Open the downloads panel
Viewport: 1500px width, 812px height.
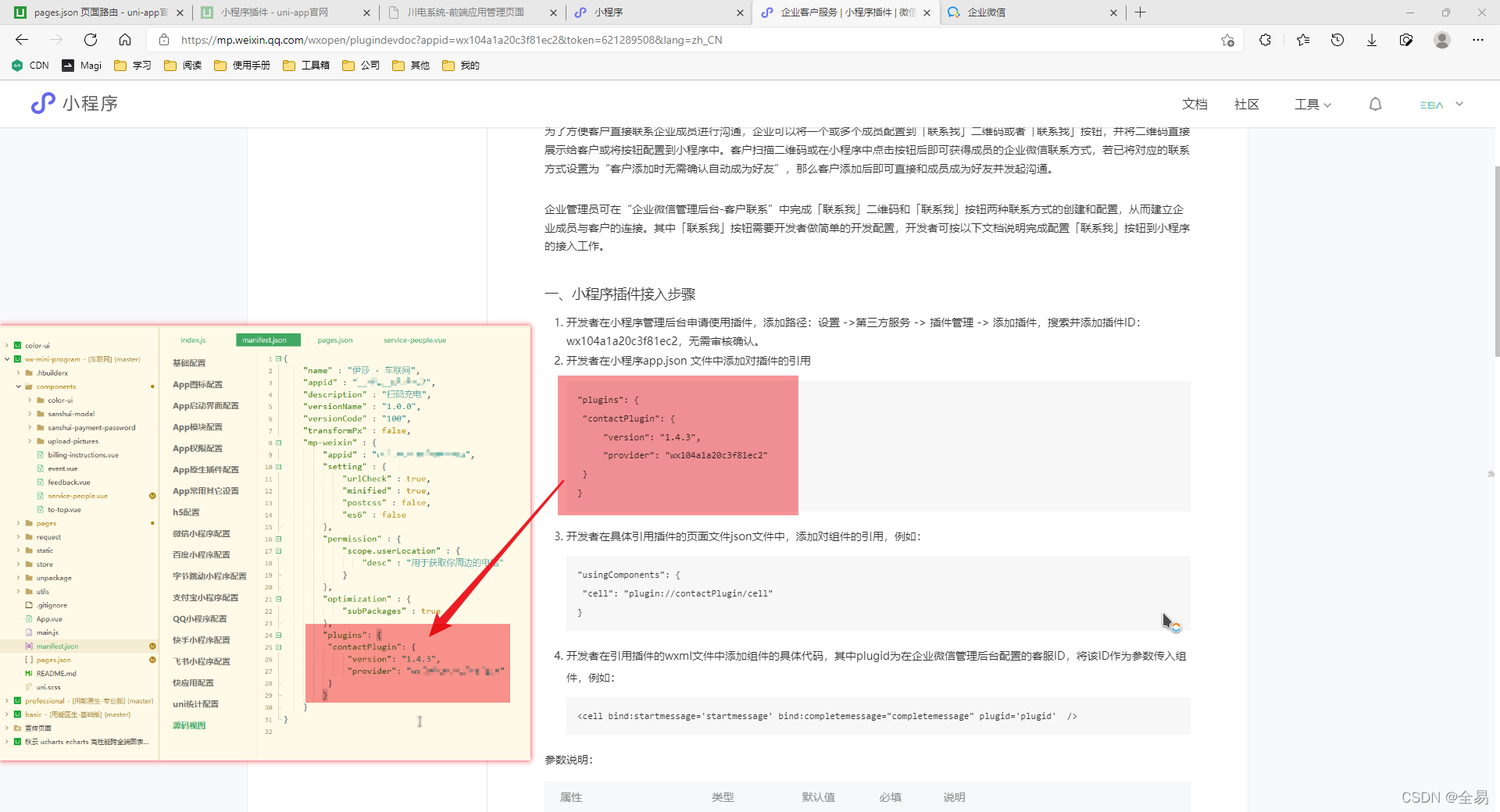(1372, 40)
